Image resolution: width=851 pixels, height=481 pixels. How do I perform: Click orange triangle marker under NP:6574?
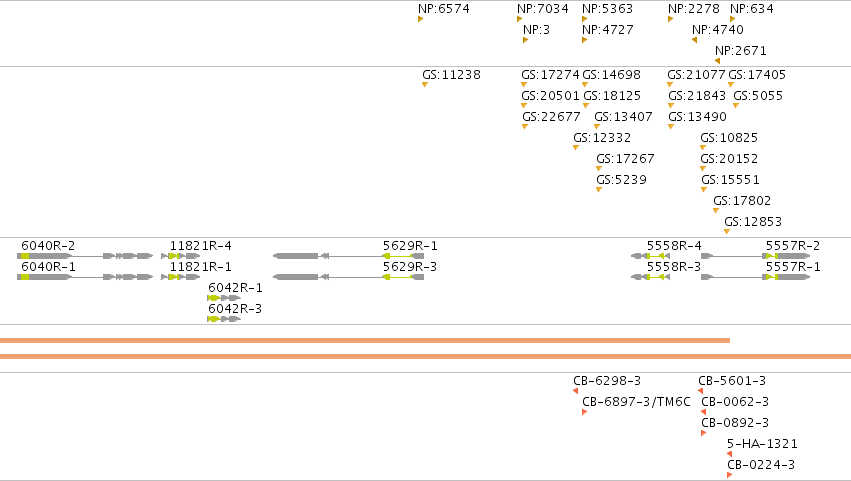(x=421, y=20)
